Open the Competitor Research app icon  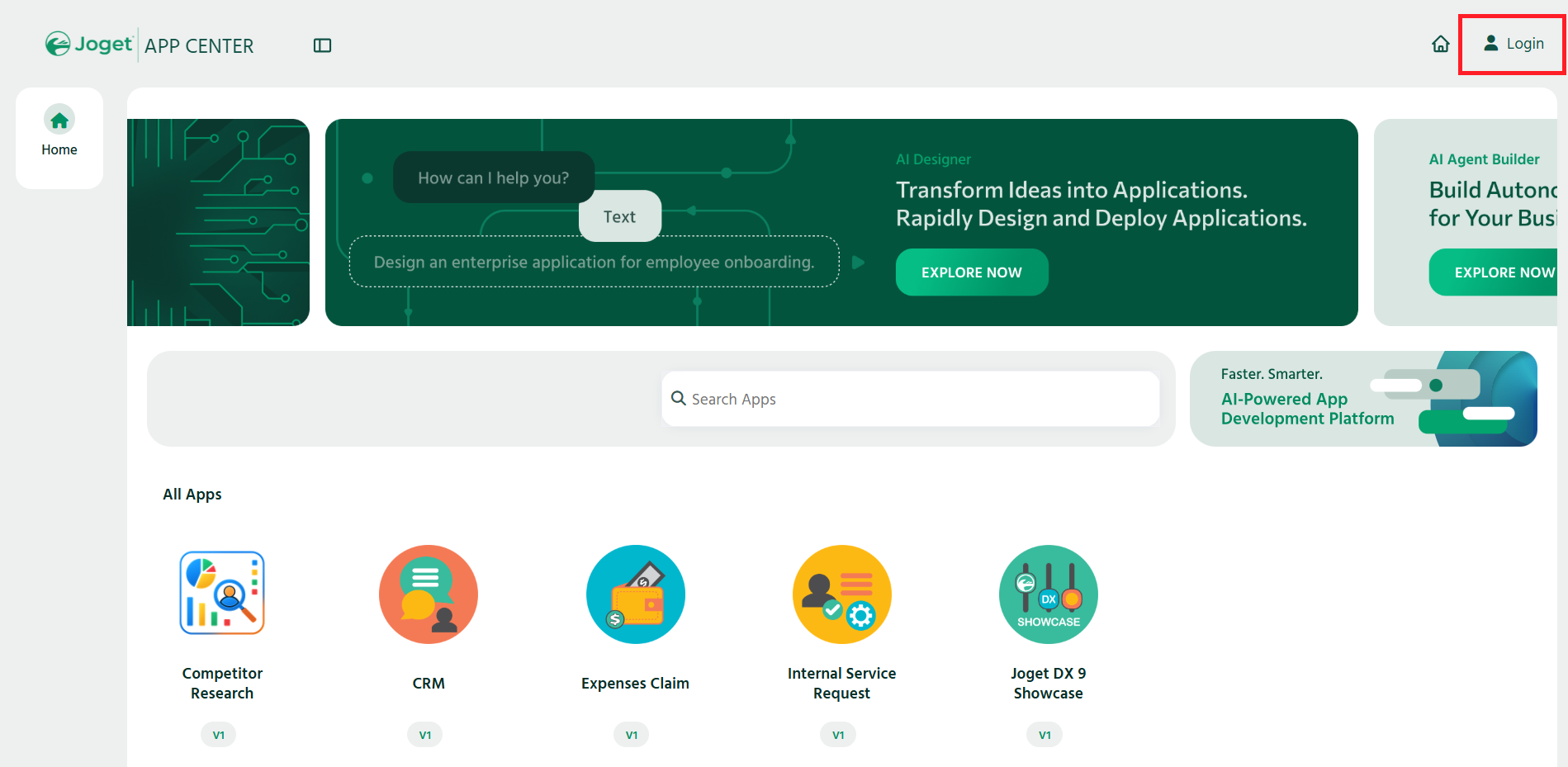tap(222, 593)
